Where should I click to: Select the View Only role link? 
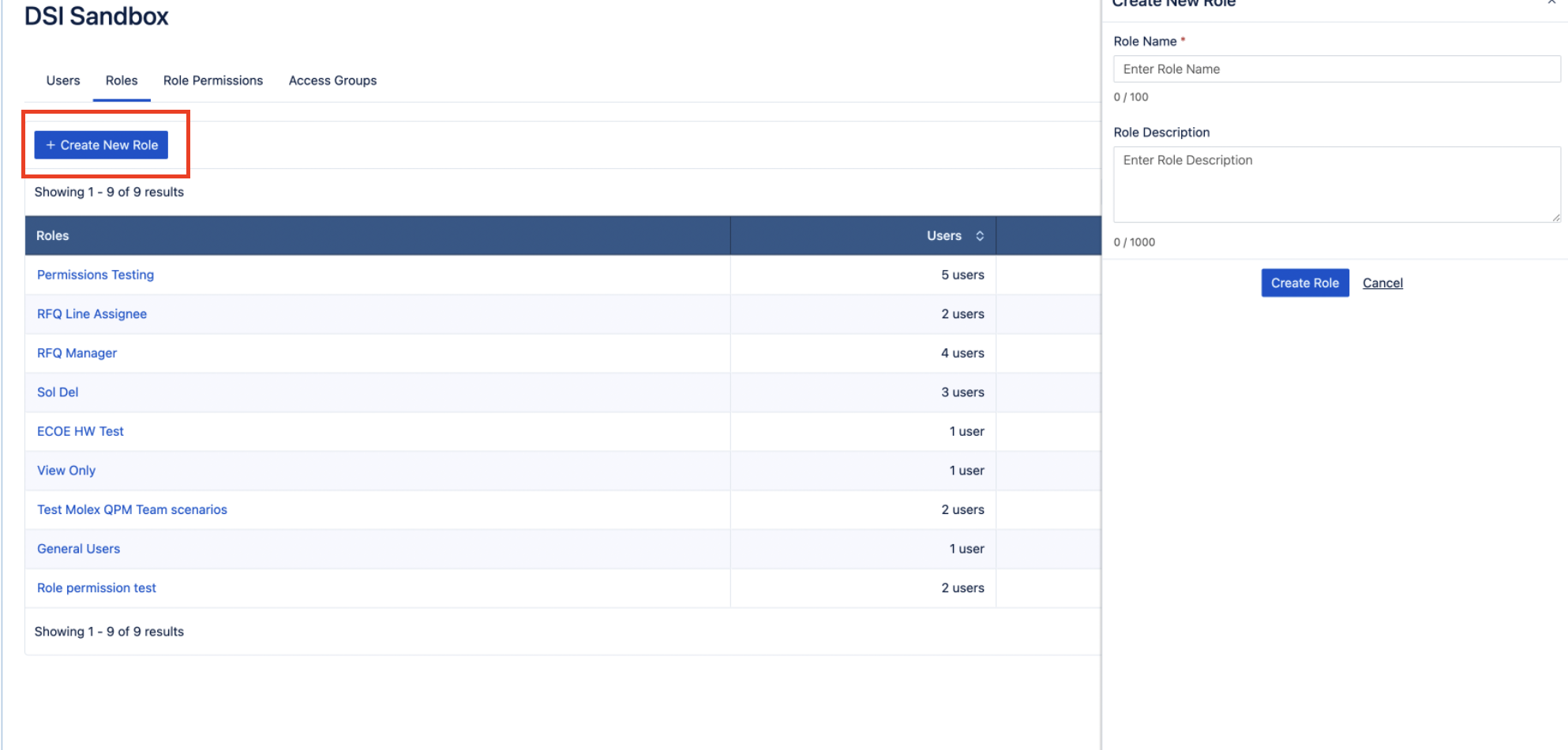point(66,471)
